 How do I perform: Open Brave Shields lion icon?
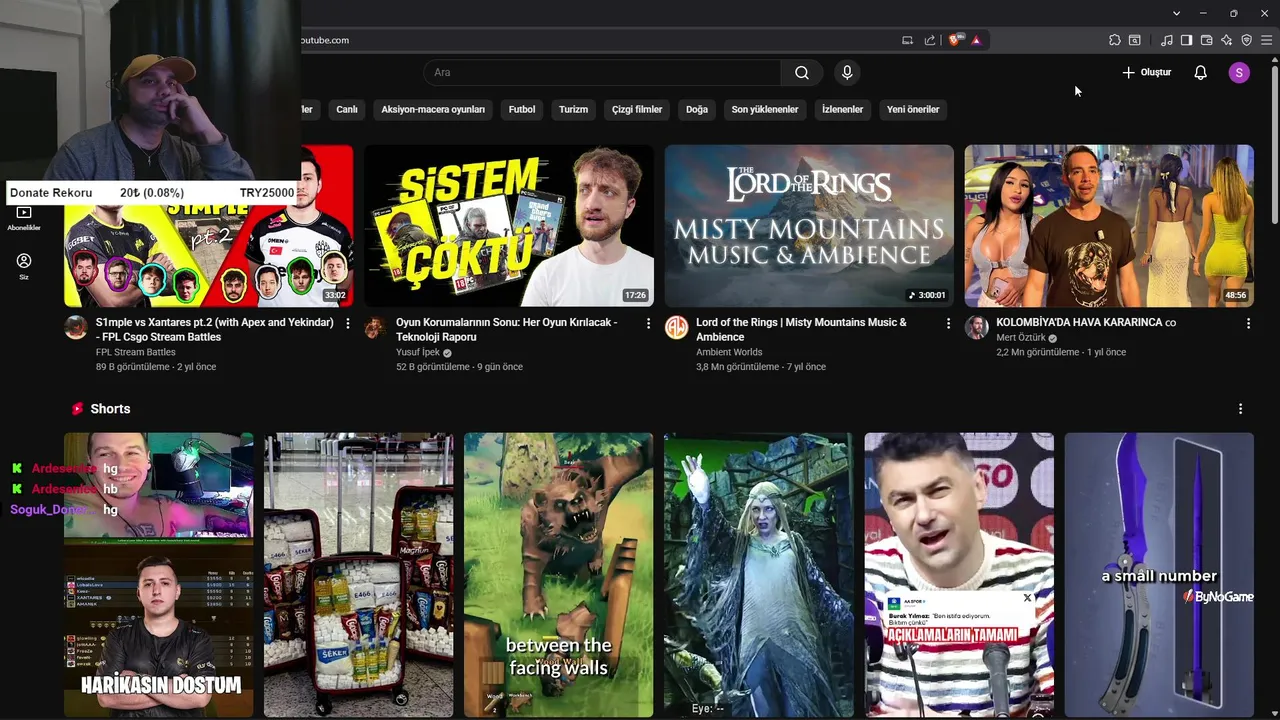point(955,40)
